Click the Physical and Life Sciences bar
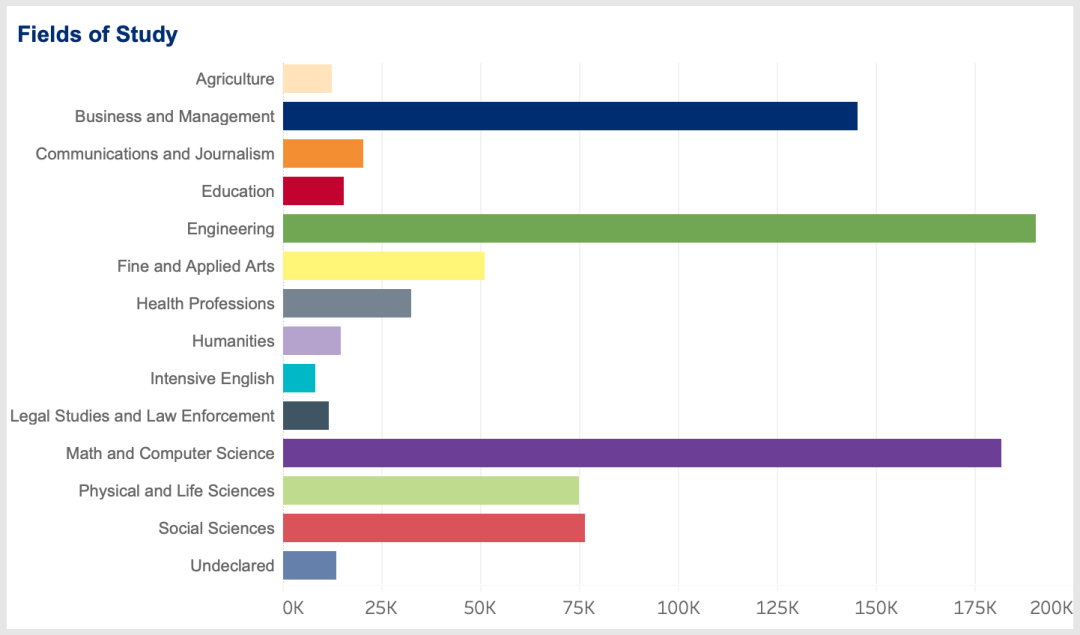 431,490
